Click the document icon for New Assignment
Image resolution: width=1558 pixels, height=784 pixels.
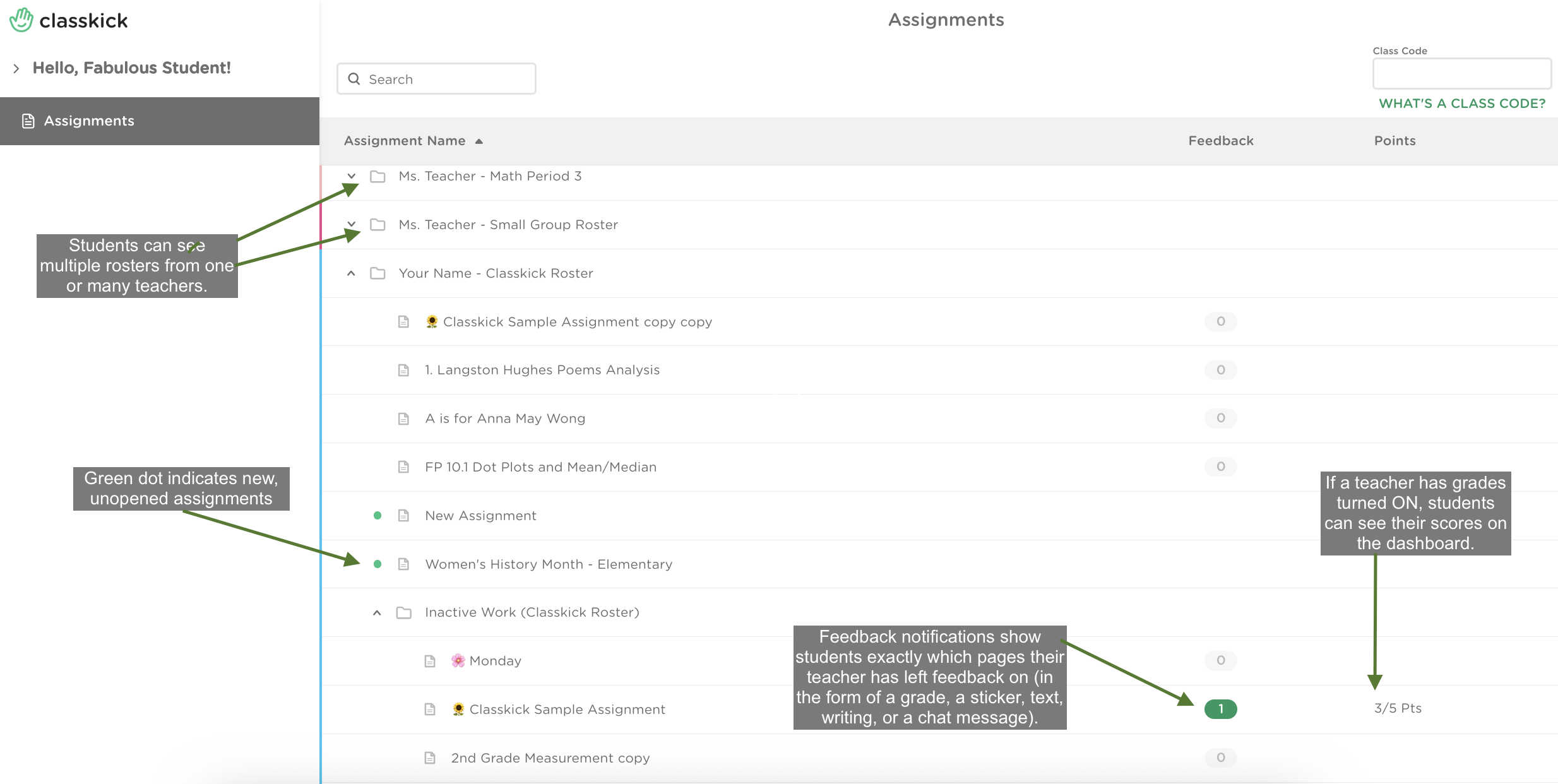point(403,516)
